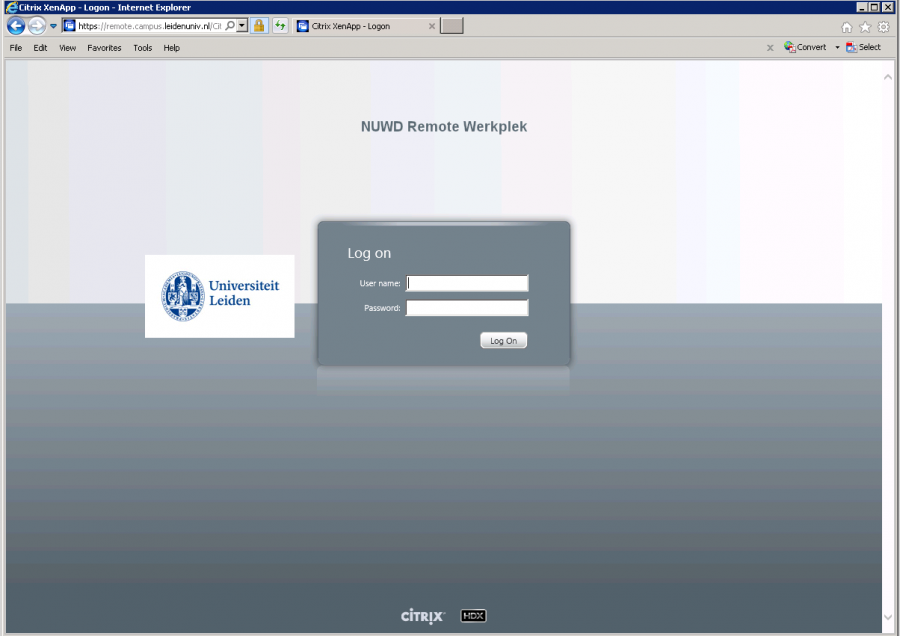Open the Tools menu
The height and width of the screenshot is (636, 900).
tap(143, 48)
